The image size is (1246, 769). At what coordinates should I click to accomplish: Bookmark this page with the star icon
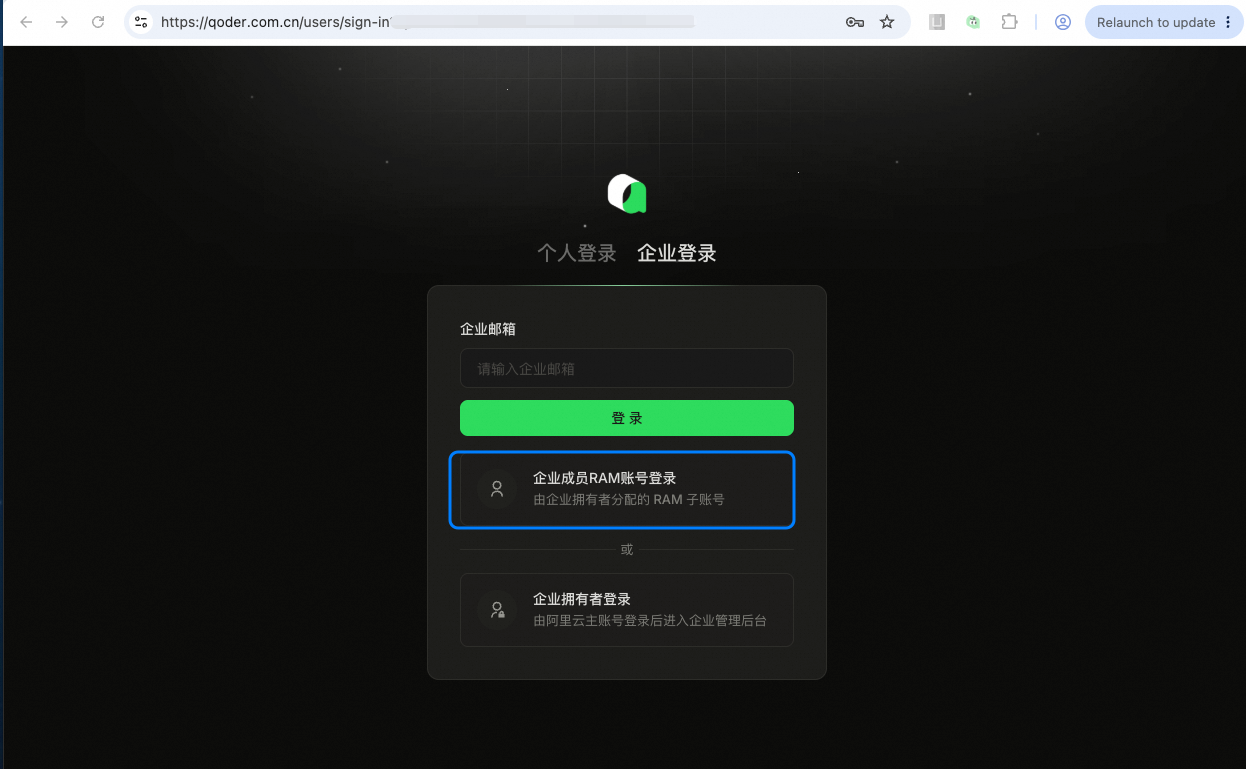tap(887, 22)
